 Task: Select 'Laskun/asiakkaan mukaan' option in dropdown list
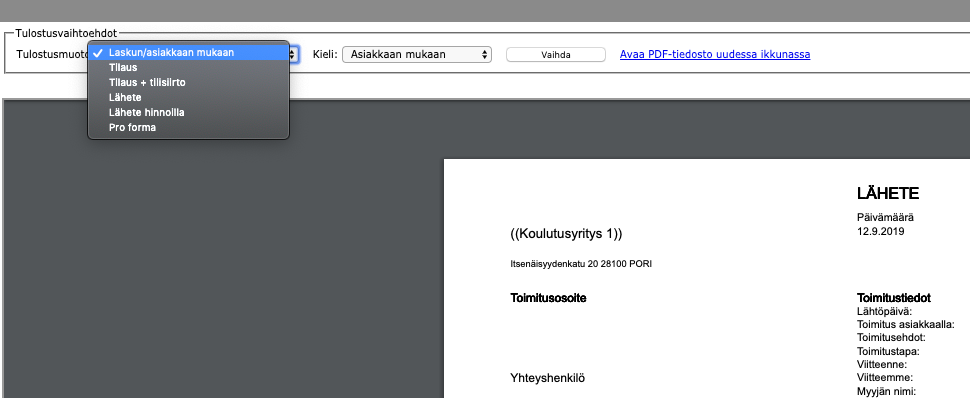[189, 53]
